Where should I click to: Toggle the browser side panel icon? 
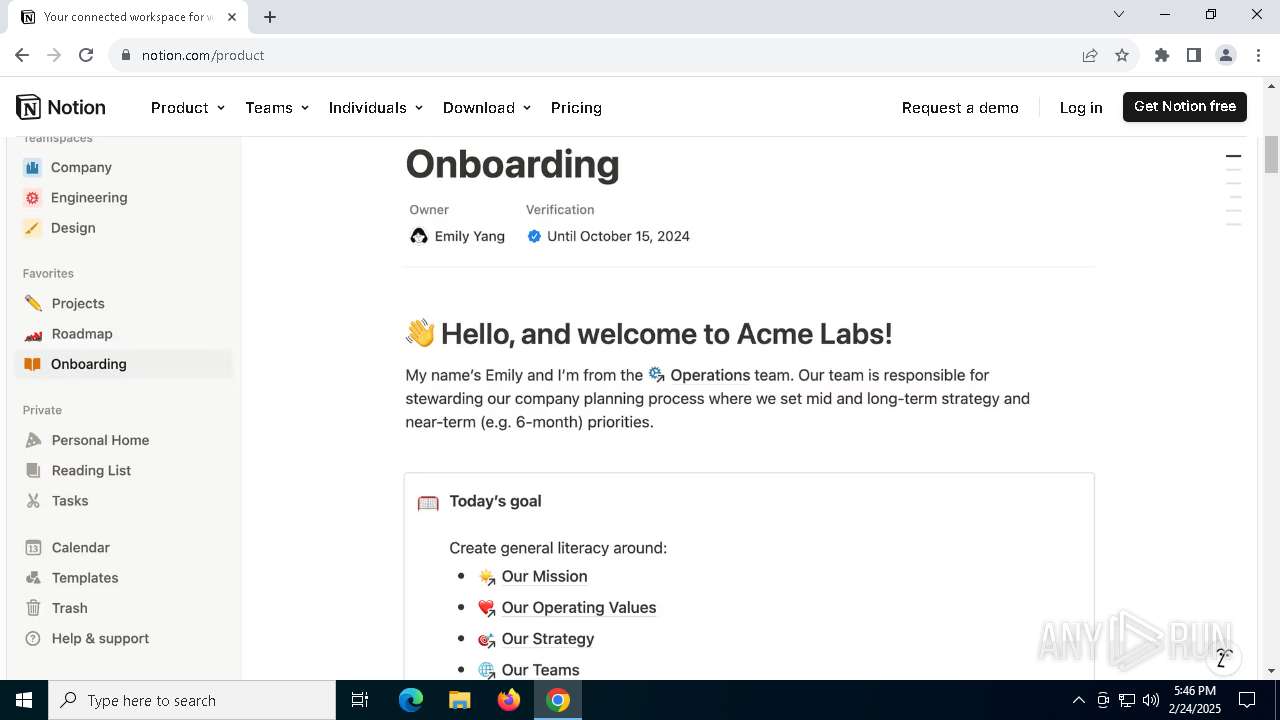point(1194,55)
